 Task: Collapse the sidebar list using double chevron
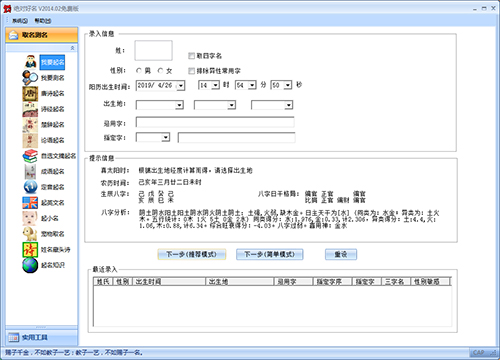tap(73, 48)
